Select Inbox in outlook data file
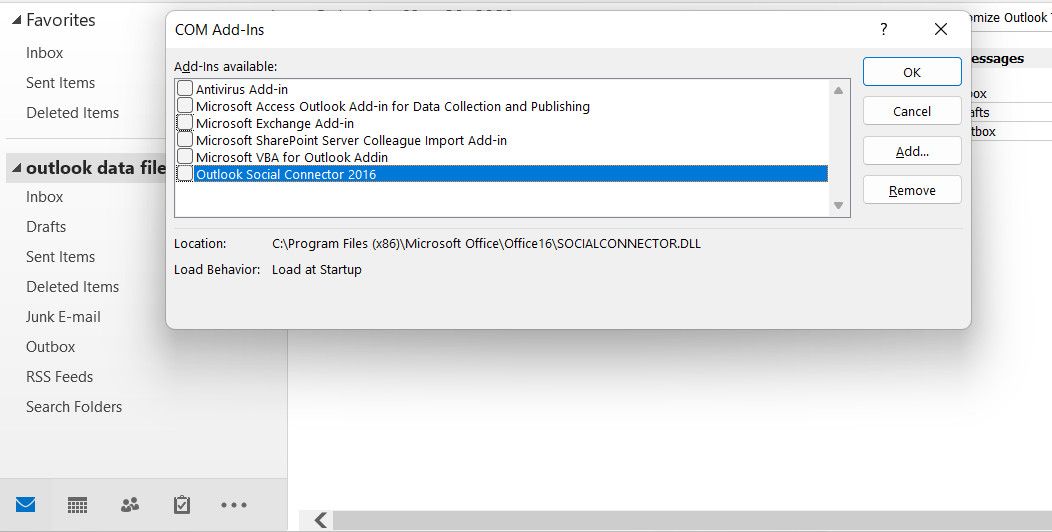The image size is (1052, 532). click(x=44, y=197)
